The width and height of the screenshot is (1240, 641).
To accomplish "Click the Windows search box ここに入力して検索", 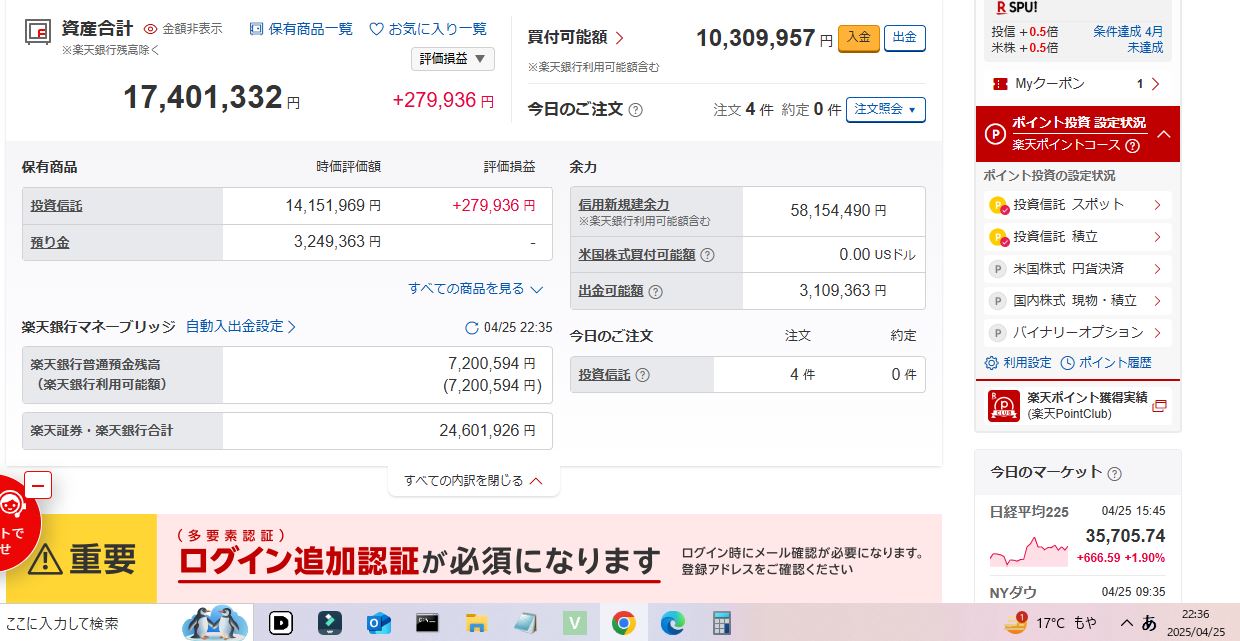I will pos(90,623).
